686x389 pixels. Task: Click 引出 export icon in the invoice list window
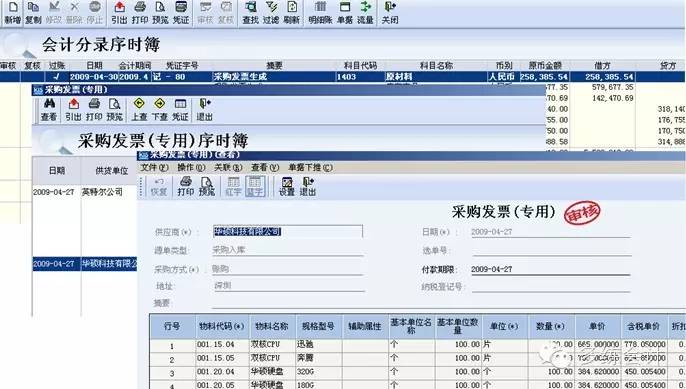74,110
